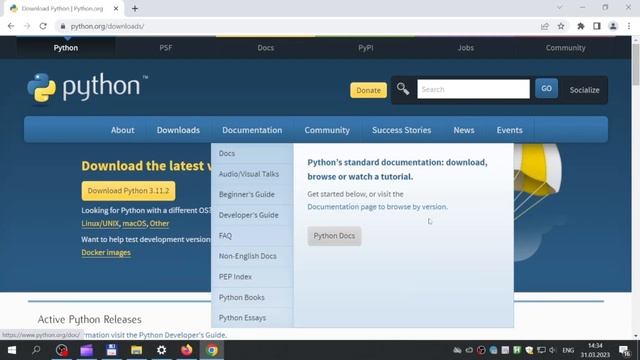
Task: Bookmark this page with star icon
Action: 561,26
